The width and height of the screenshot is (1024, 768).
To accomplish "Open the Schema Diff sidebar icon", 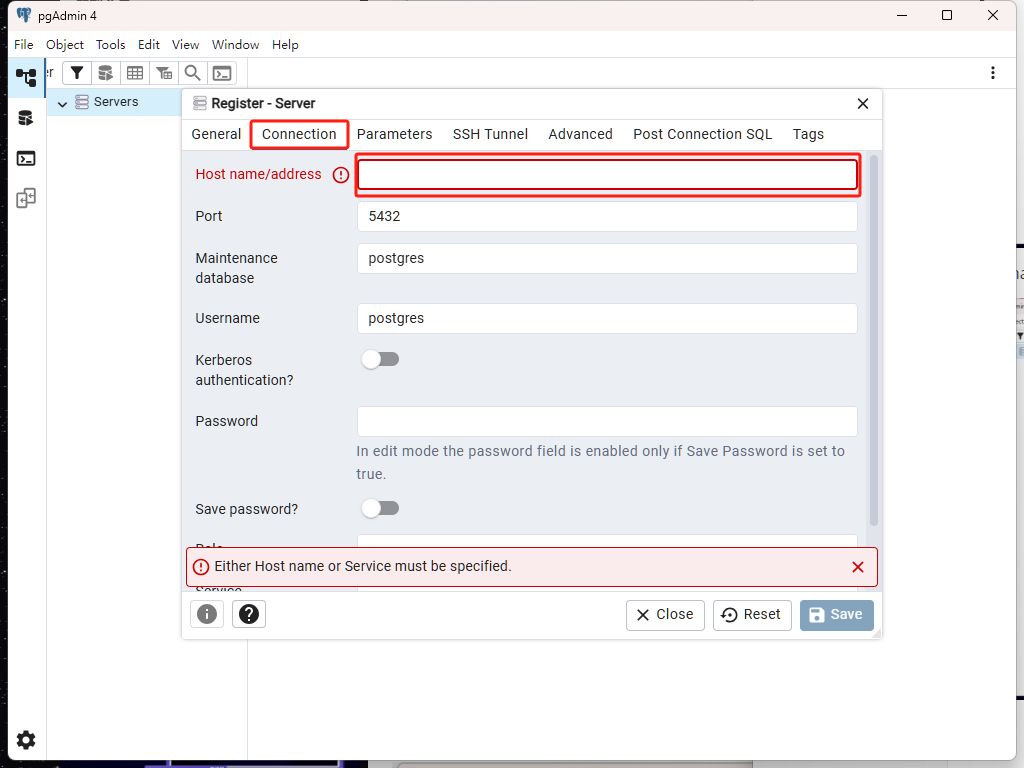I will pos(25,197).
